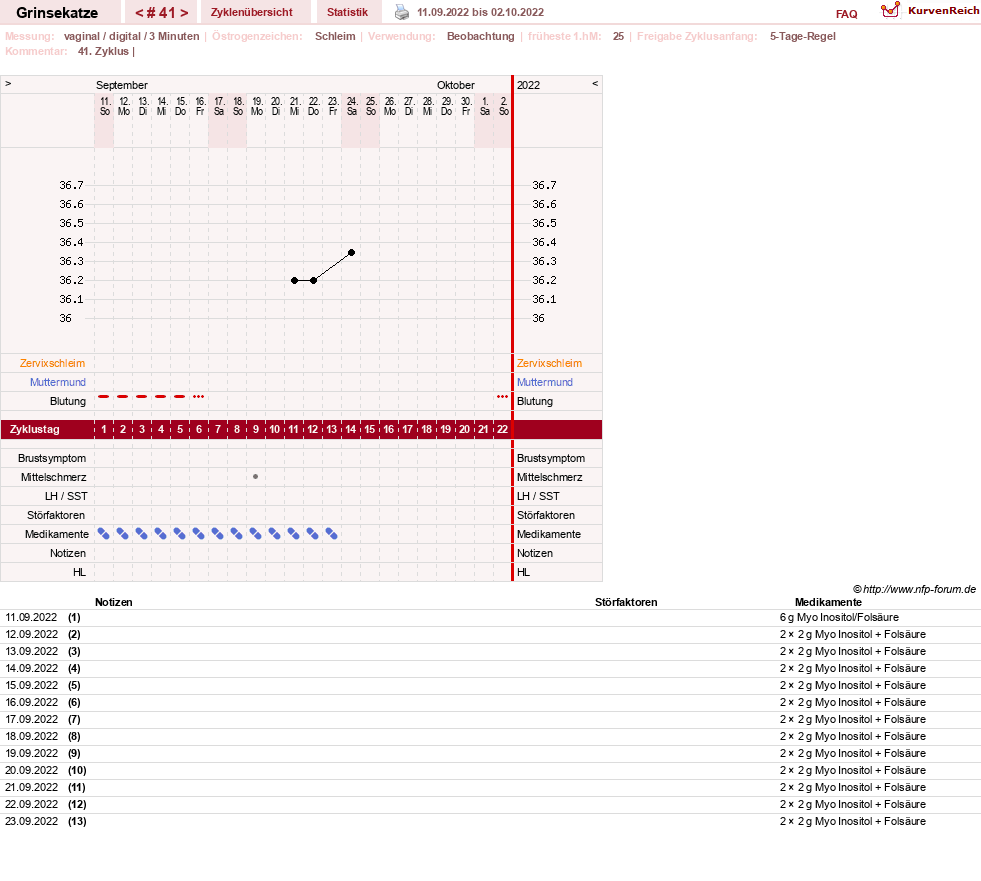981x881 pixels.
Task: Click the left Brustsymptom row label
Action: click(x=52, y=458)
